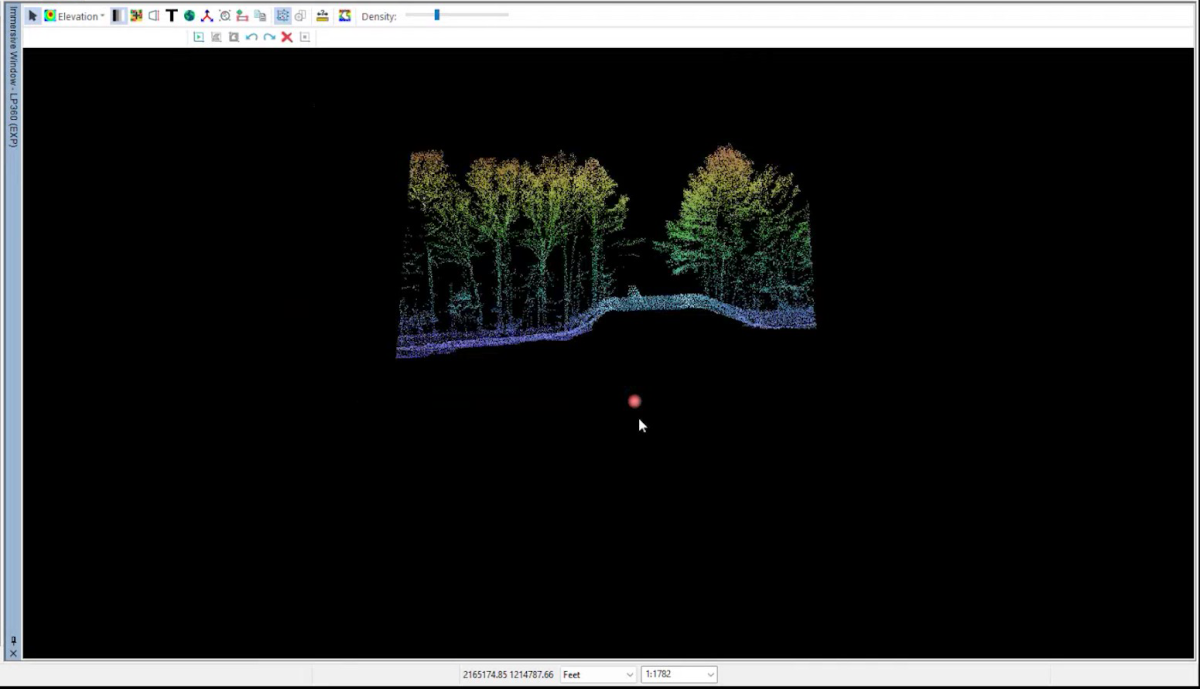Click the redo arrow icon
This screenshot has width=1200, height=689.
click(270, 37)
